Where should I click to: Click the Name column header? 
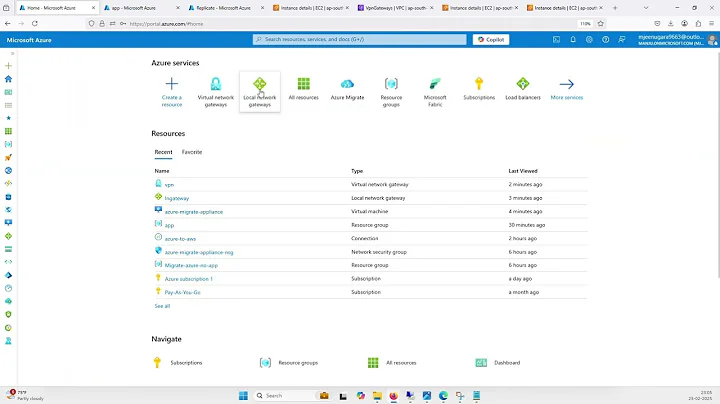(162, 171)
